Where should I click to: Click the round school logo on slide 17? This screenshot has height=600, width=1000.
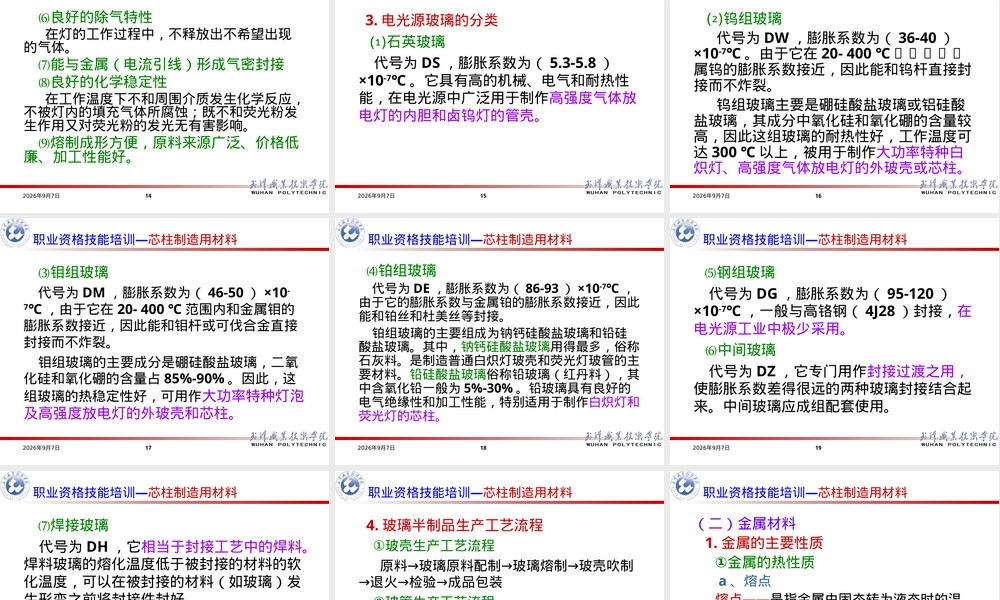[15, 233]
